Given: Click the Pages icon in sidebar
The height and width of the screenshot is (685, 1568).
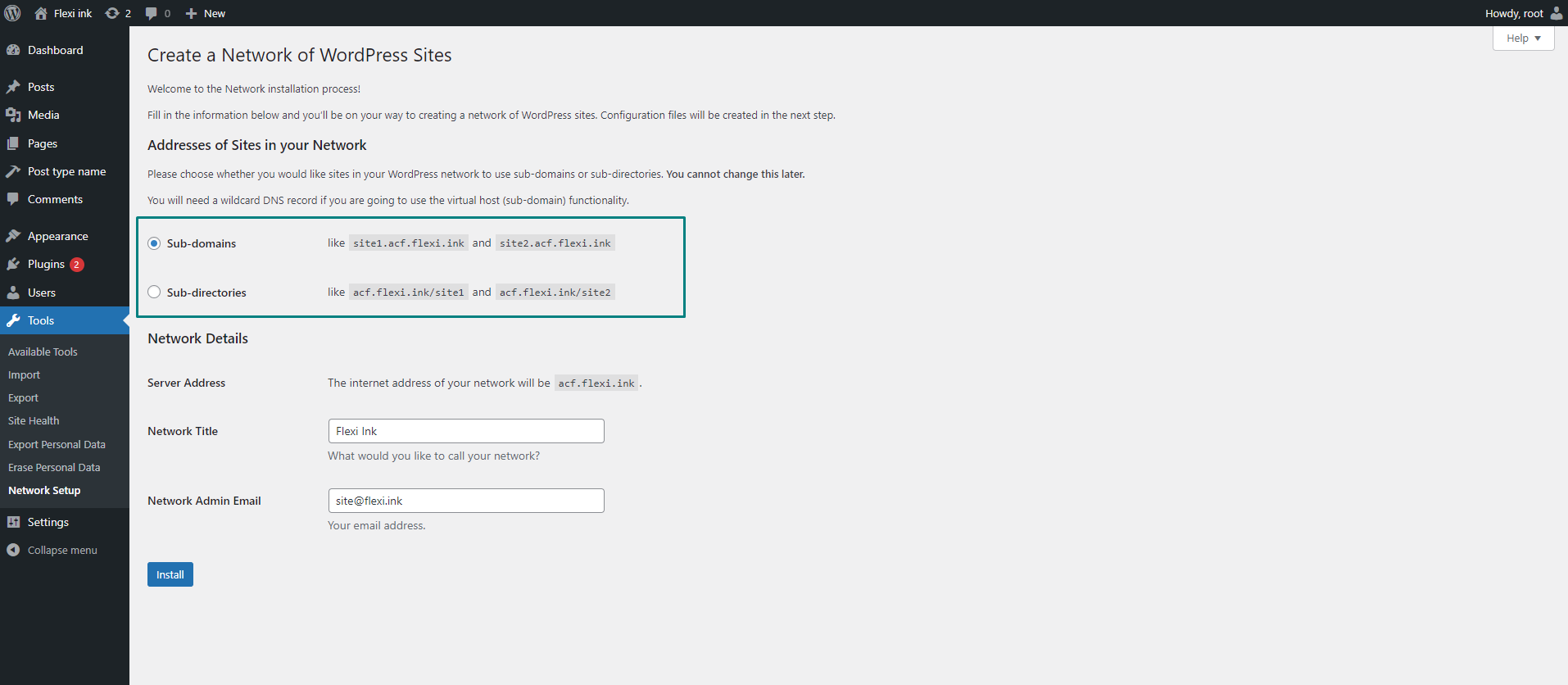Looking at the screenshot, I should 13,143.
